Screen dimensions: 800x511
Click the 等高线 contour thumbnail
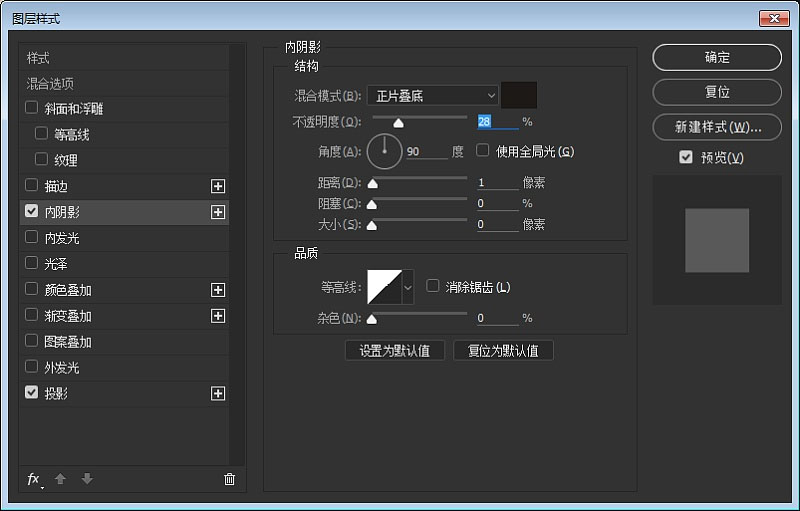click(x=385, y=287)
